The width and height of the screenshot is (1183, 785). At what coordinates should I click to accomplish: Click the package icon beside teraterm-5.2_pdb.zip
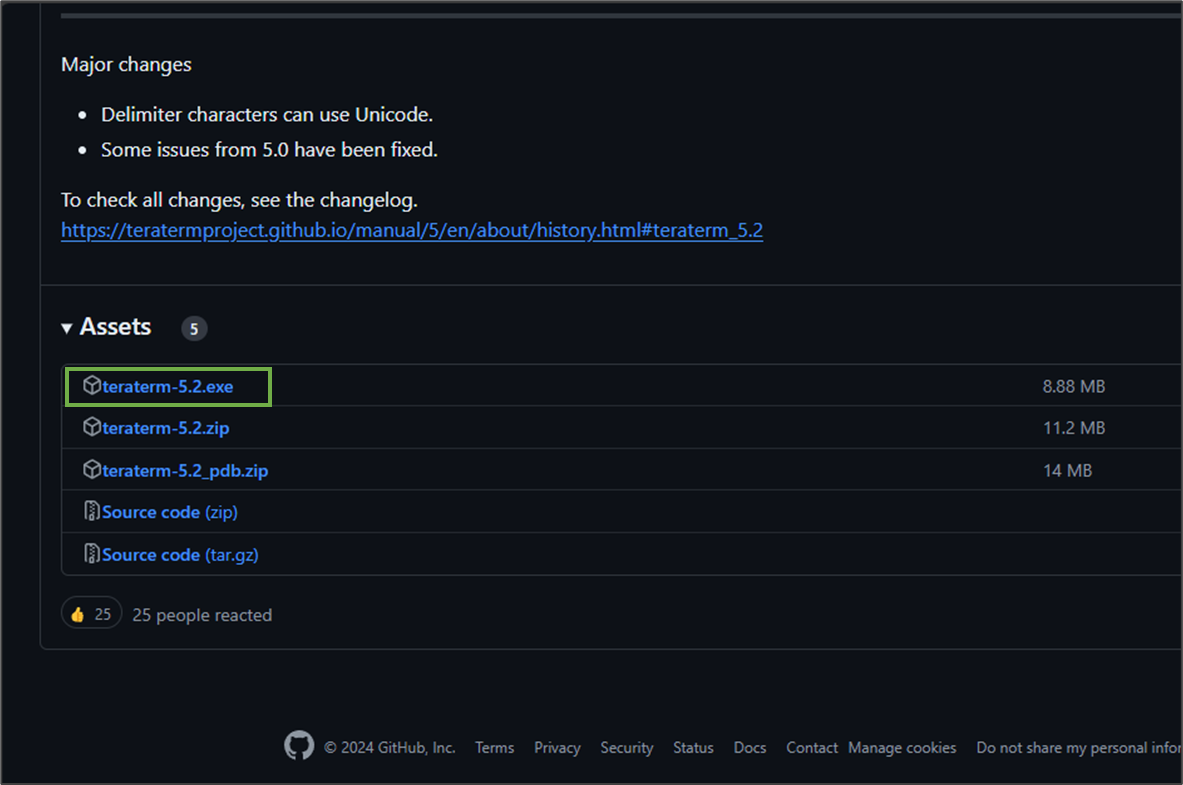click(91, 469)
